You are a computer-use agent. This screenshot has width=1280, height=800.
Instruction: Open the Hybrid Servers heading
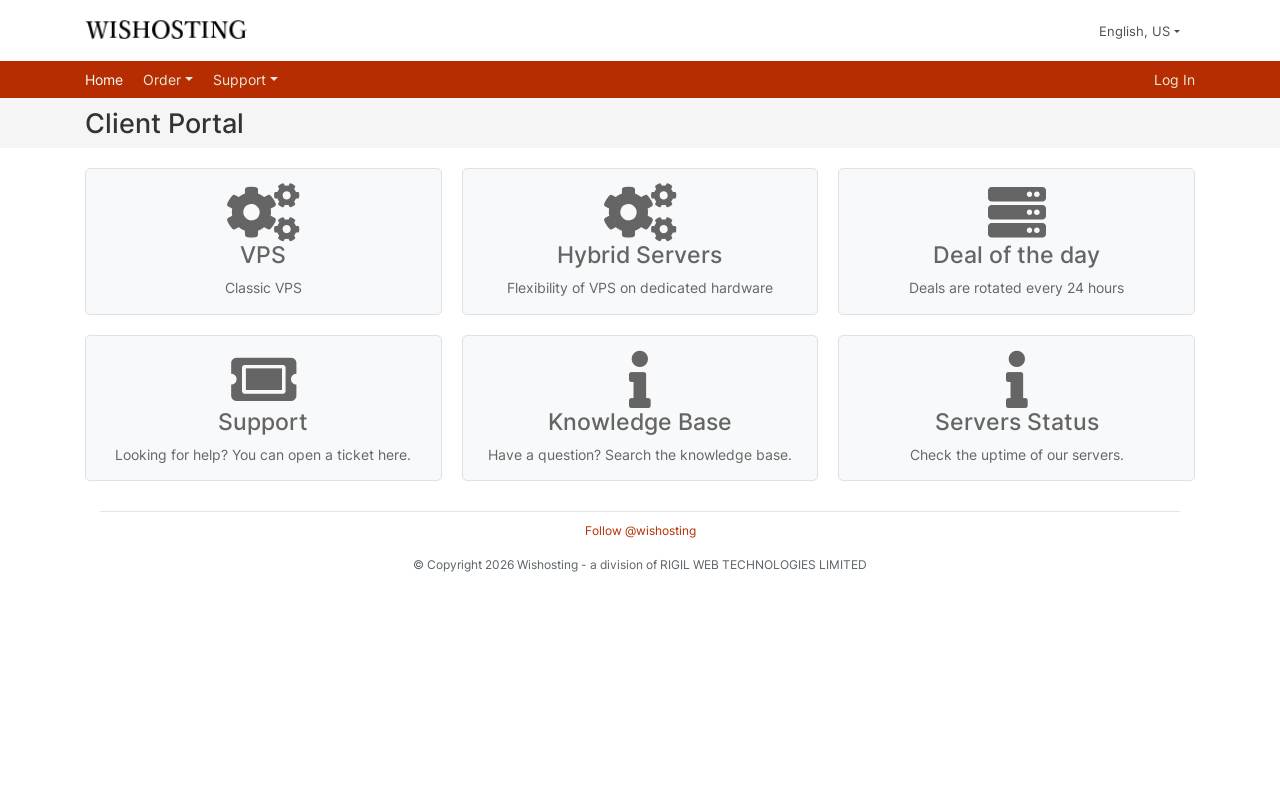coord(640,255)
